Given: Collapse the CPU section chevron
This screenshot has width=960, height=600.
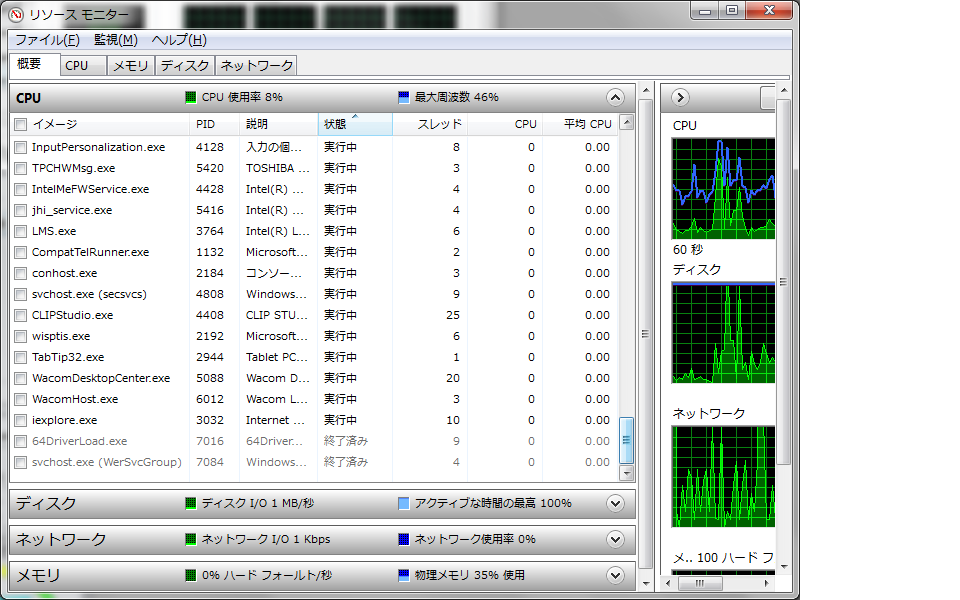Looking at the screenshot, I should click(x=615, y=97).
